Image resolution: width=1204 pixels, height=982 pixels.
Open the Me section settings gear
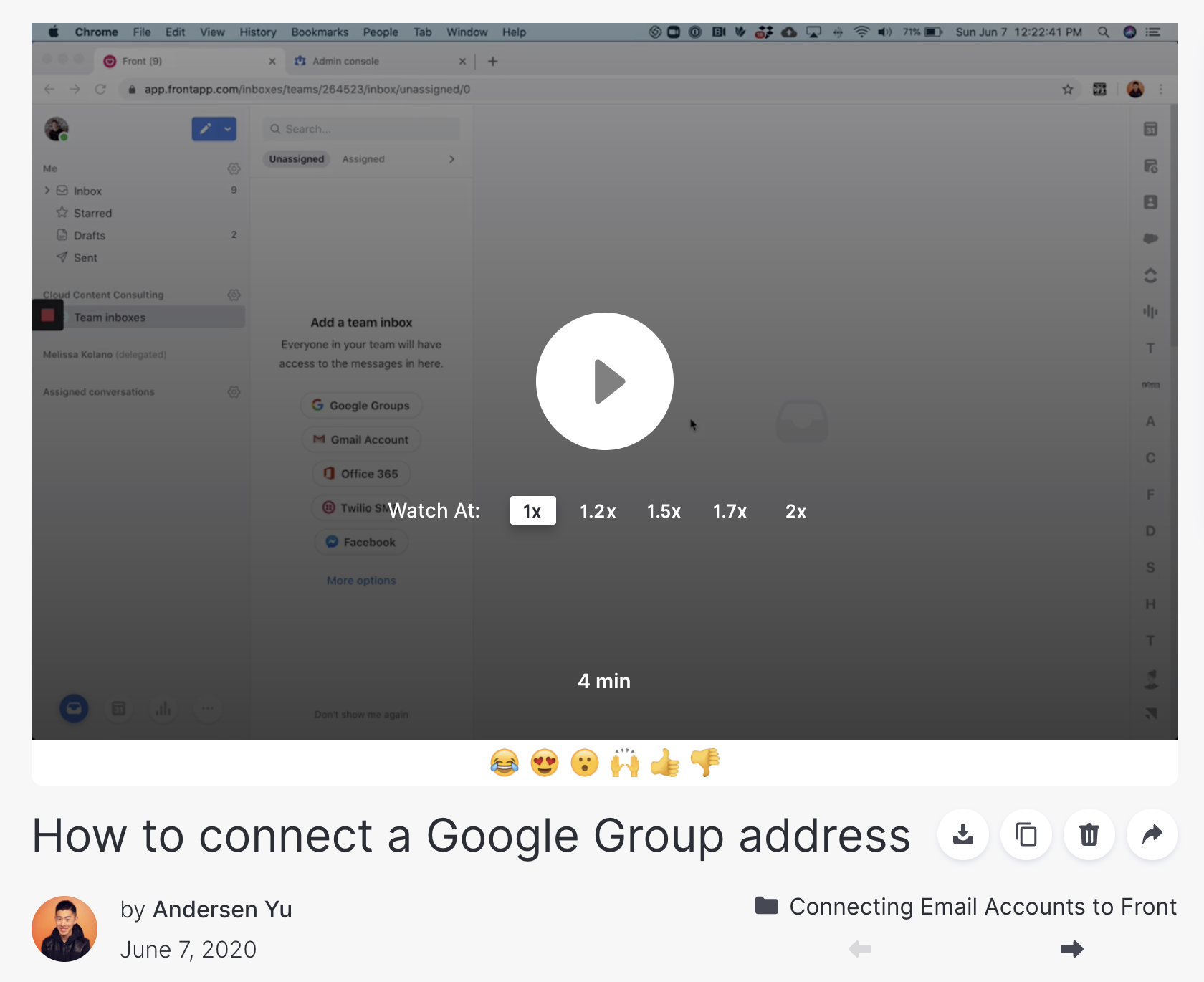coord(234,168)
